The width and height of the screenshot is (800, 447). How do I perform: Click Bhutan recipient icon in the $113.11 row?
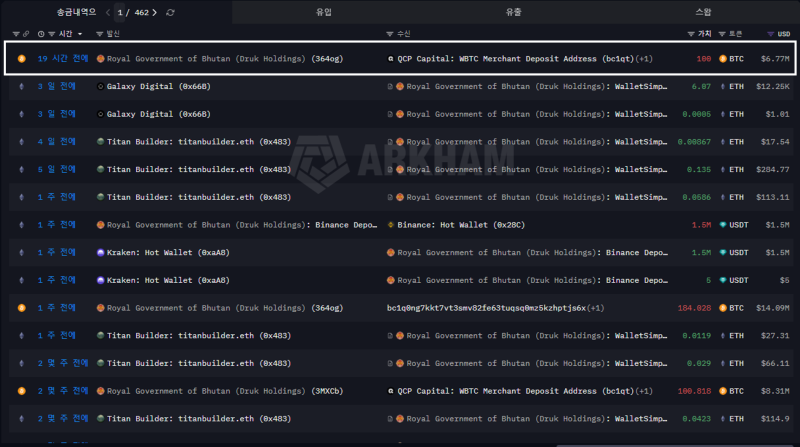pyautogui.click(x=400, y=197)
